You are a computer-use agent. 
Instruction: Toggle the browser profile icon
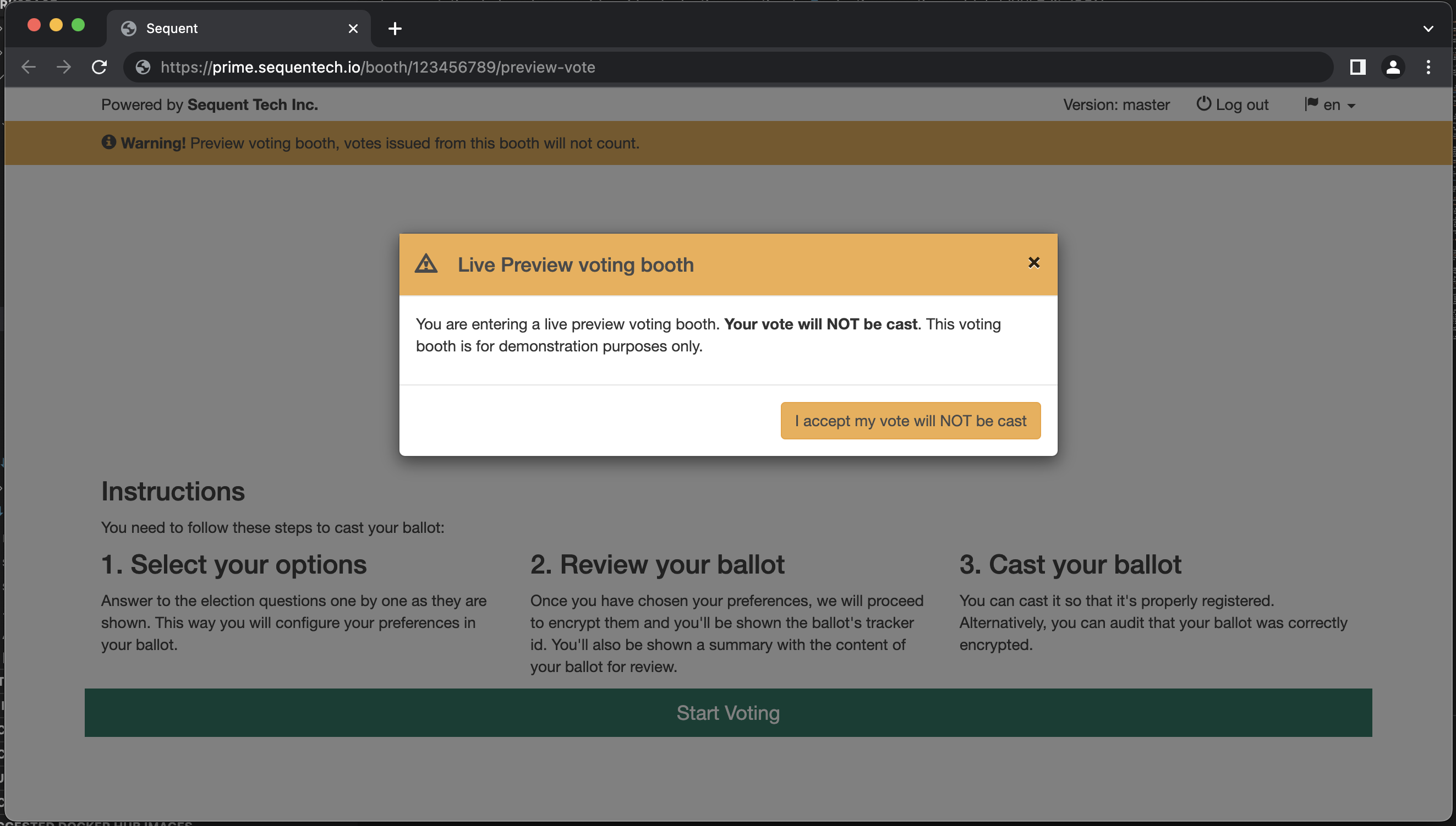1393,67
